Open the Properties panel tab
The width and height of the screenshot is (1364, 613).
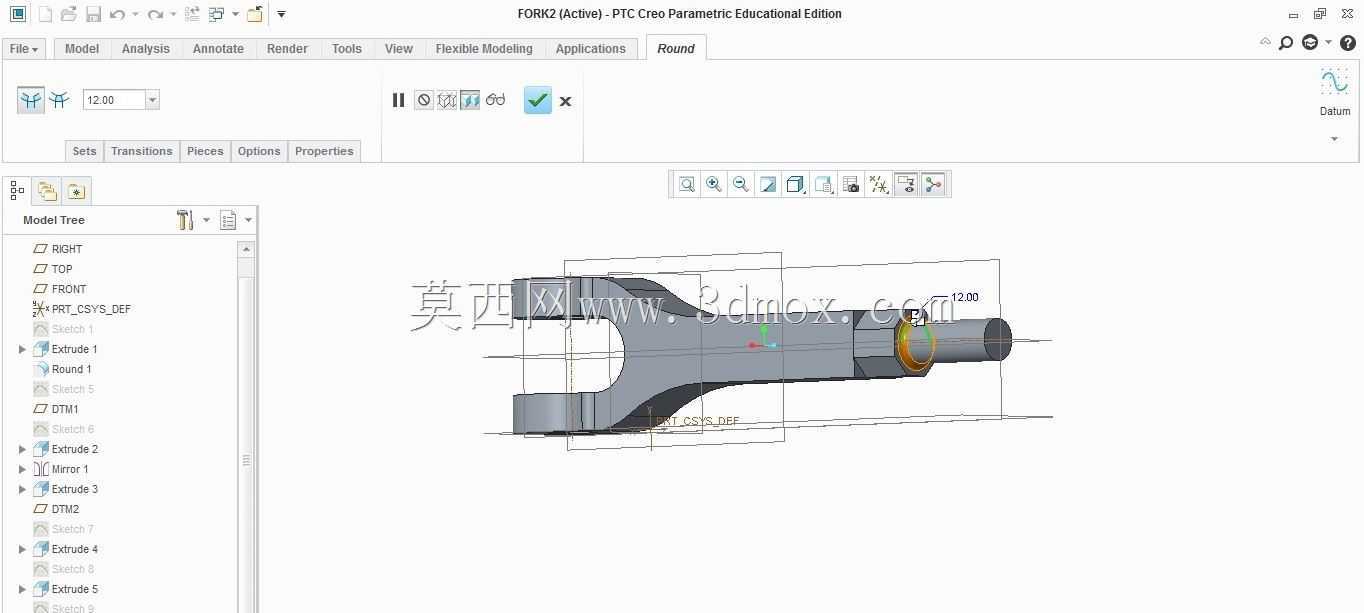pyautogui.click(x=324, y=151)
